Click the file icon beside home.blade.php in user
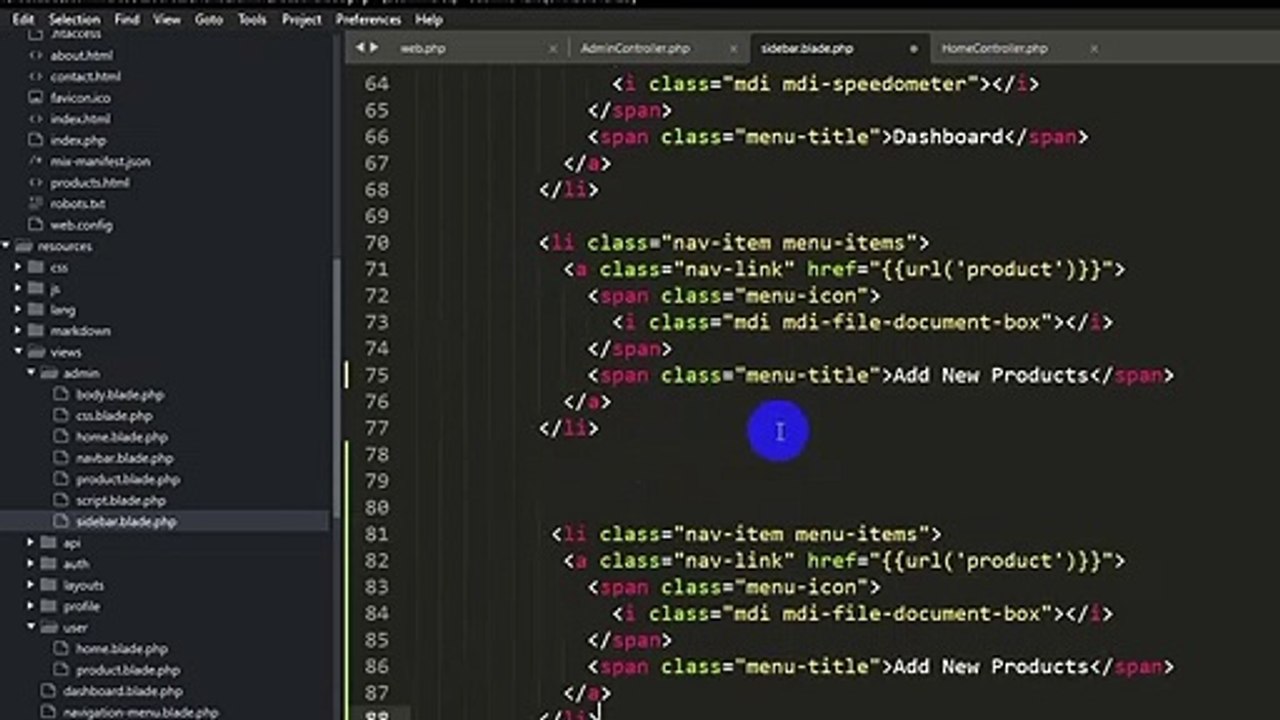The height and width of the screenshot is (720, 1280). pyautogui.click(x=60, y=649)
